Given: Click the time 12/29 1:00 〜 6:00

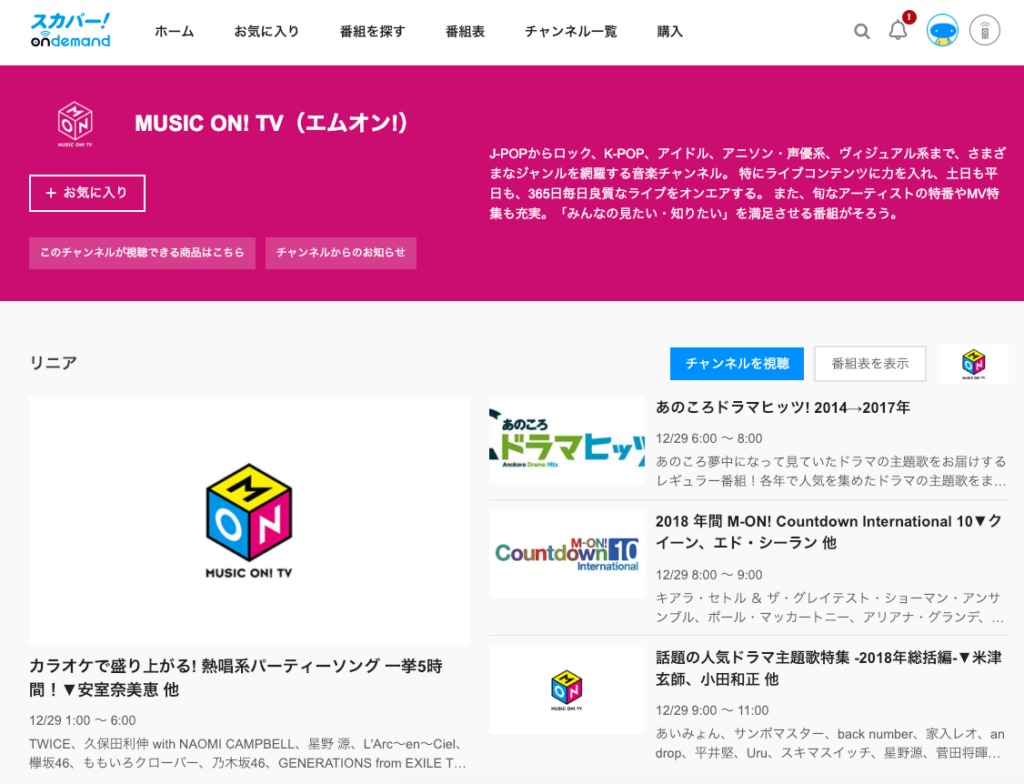Looking at the screenshot, I should click(x=82, y=720).
